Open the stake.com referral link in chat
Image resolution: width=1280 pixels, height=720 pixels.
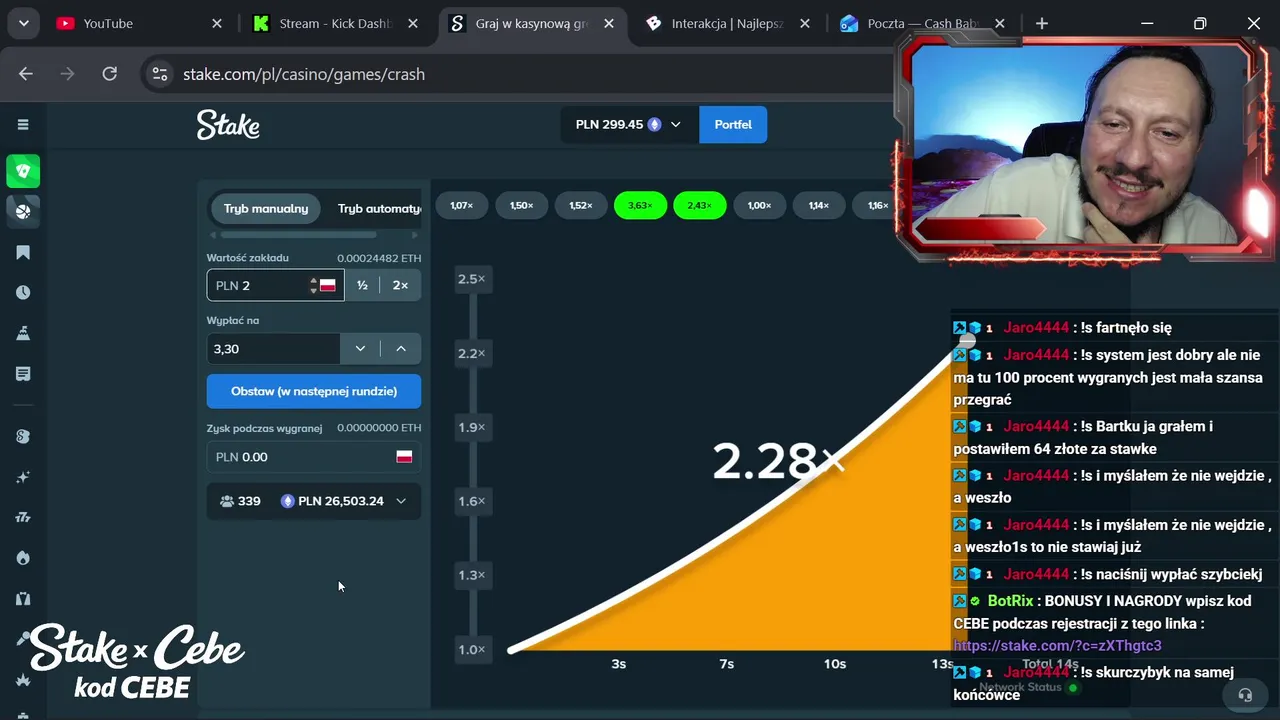[1057, 646]
